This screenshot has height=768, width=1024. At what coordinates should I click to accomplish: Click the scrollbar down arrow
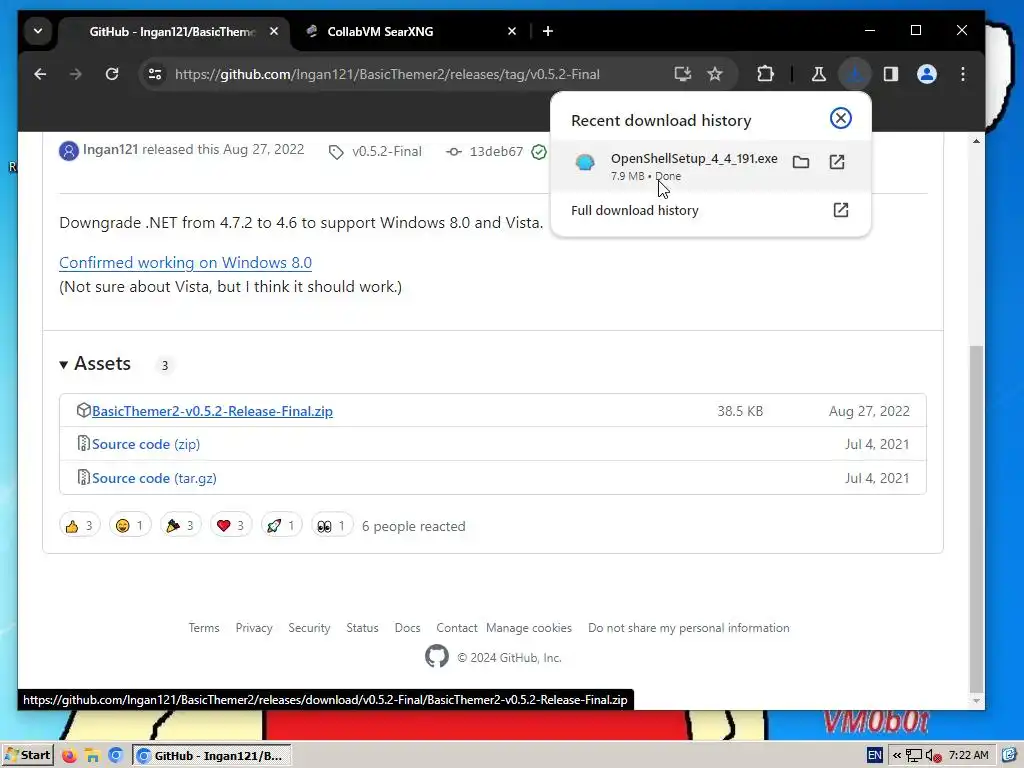click(976, 701)
